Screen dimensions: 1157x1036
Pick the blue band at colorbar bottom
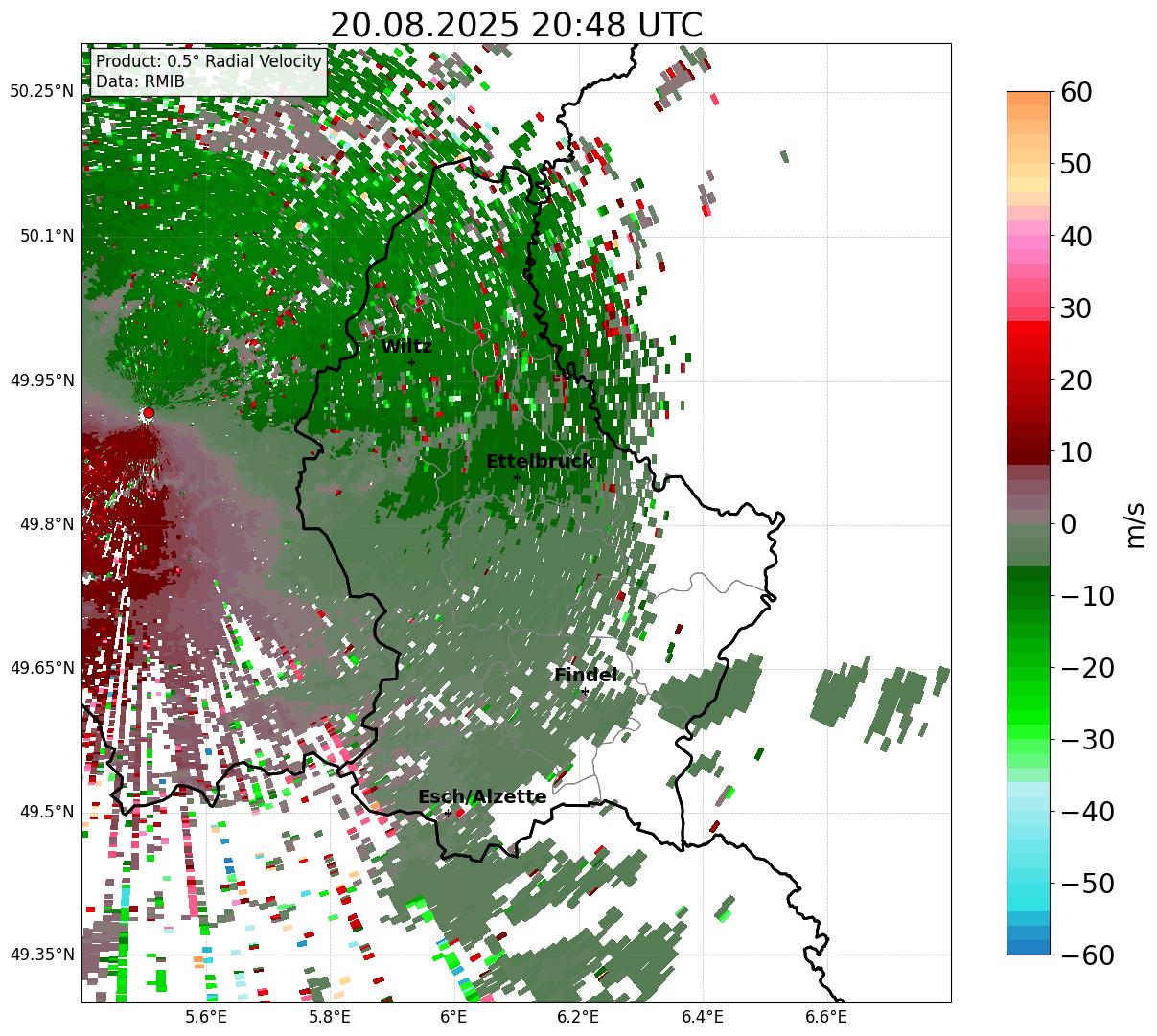[x=1029, y=947]
